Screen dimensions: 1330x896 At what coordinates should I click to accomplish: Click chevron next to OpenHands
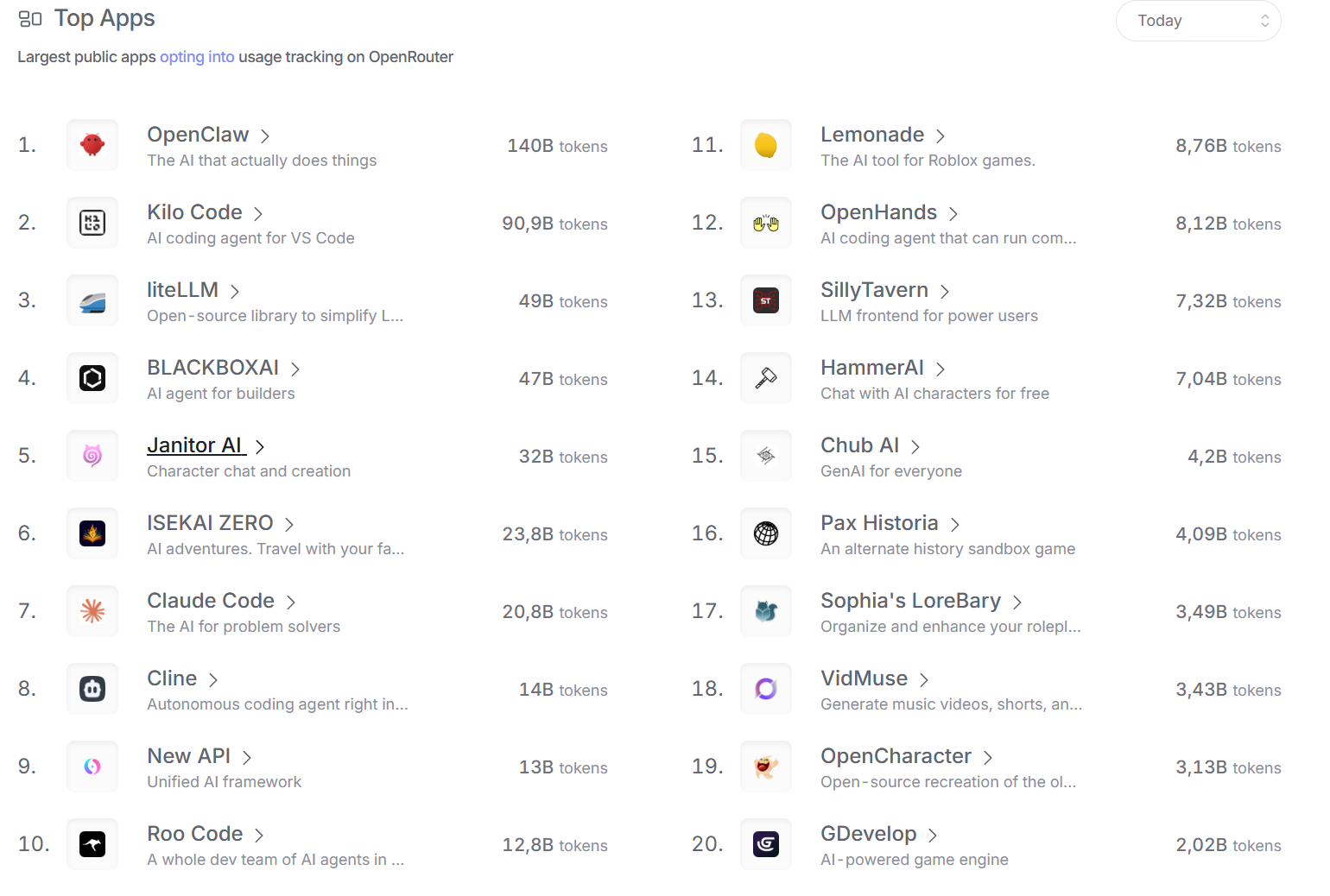tap(953, 214)
